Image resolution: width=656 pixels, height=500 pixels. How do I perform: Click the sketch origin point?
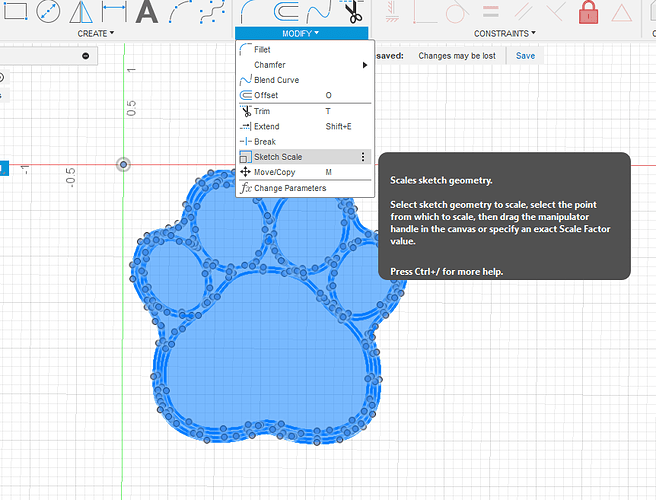point(123,164)
